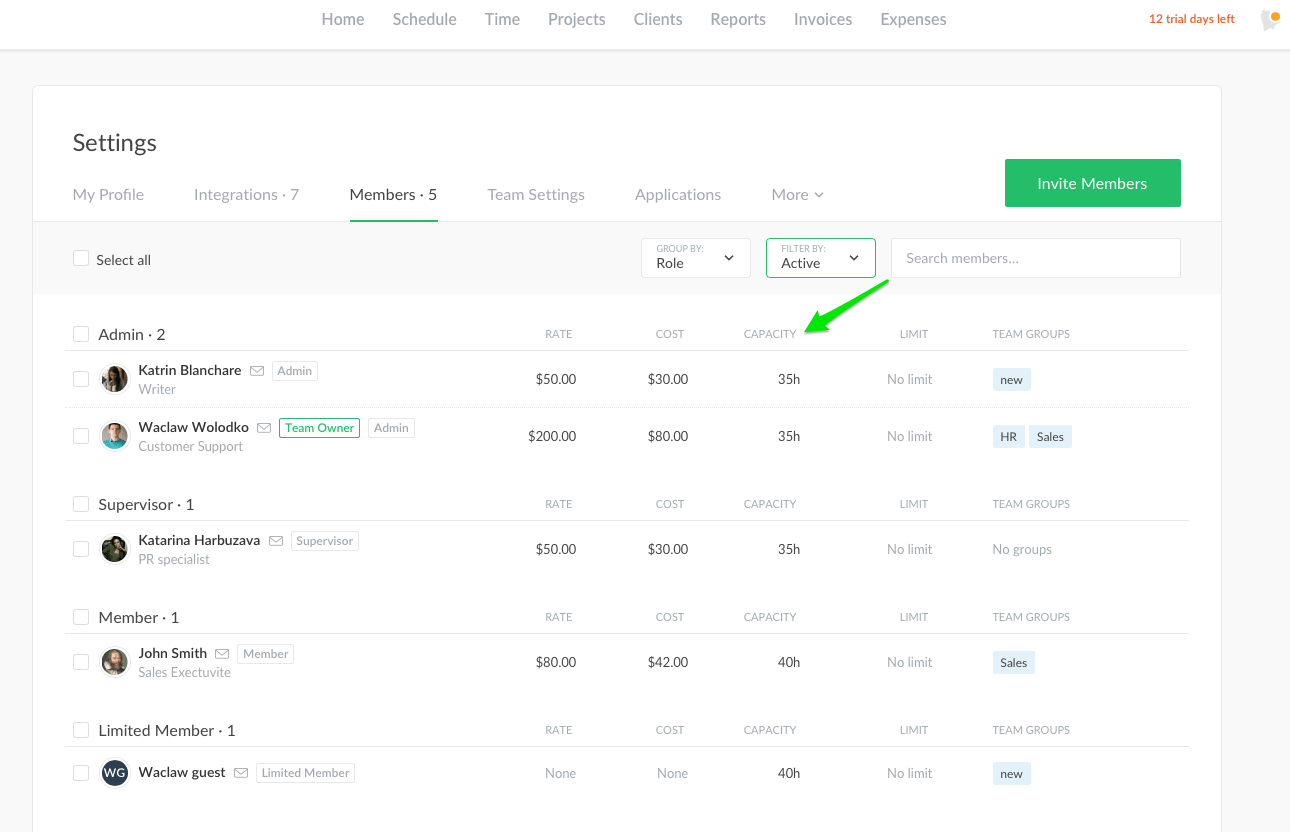
Task: Tick the checkbox for the Admin group
Action: pos(81,334)
